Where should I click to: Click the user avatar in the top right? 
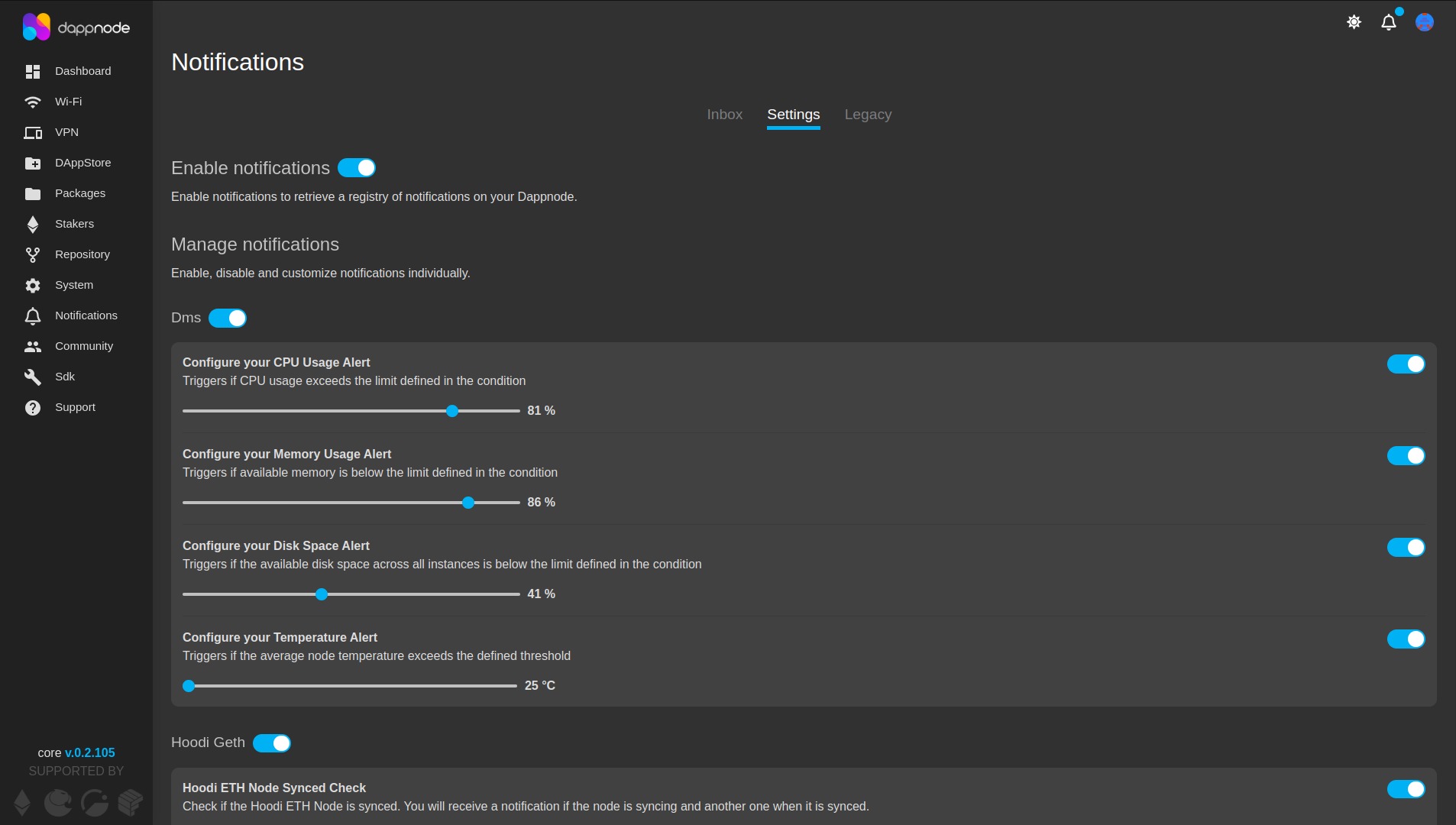(1423, 22)
